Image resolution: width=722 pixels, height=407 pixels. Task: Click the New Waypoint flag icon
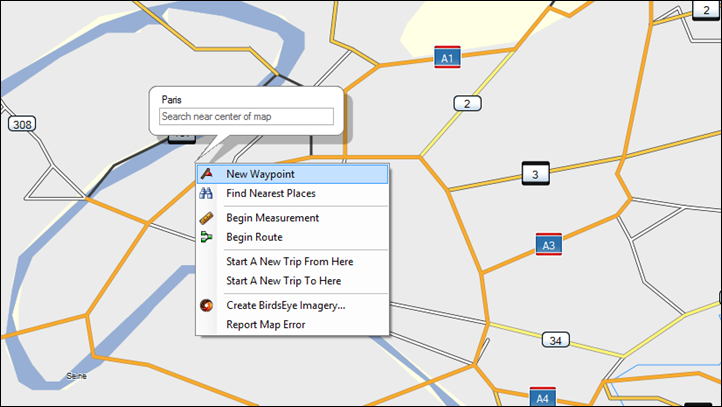207,174
